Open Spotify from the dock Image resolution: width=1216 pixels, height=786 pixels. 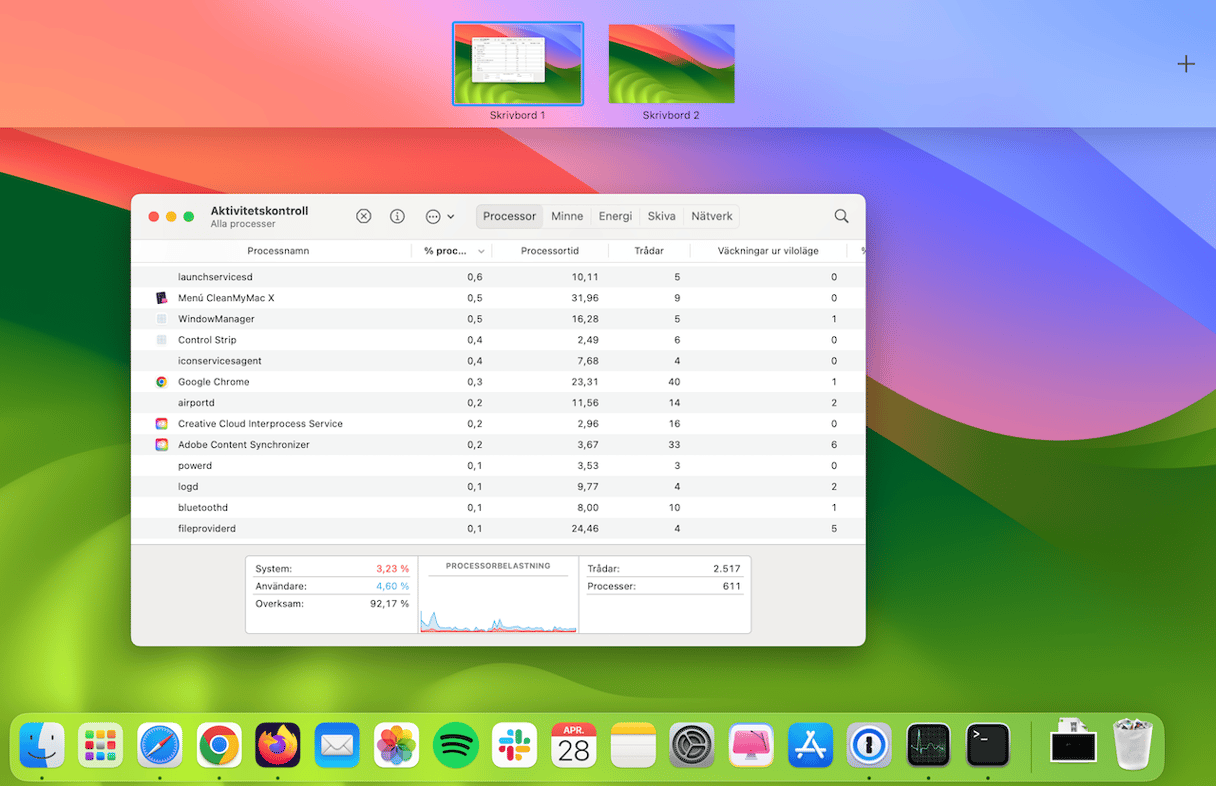455,745
